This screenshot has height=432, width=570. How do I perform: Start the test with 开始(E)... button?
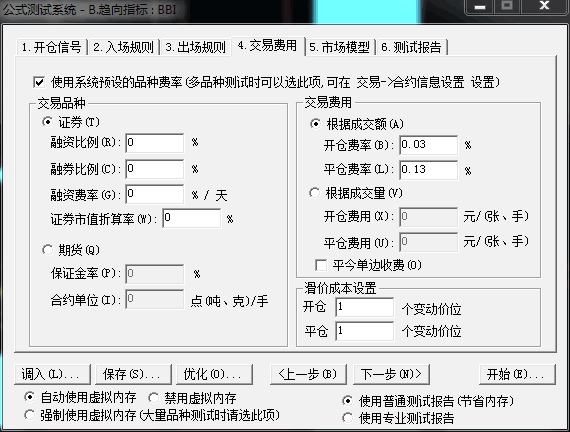click(x=517, y=374)
